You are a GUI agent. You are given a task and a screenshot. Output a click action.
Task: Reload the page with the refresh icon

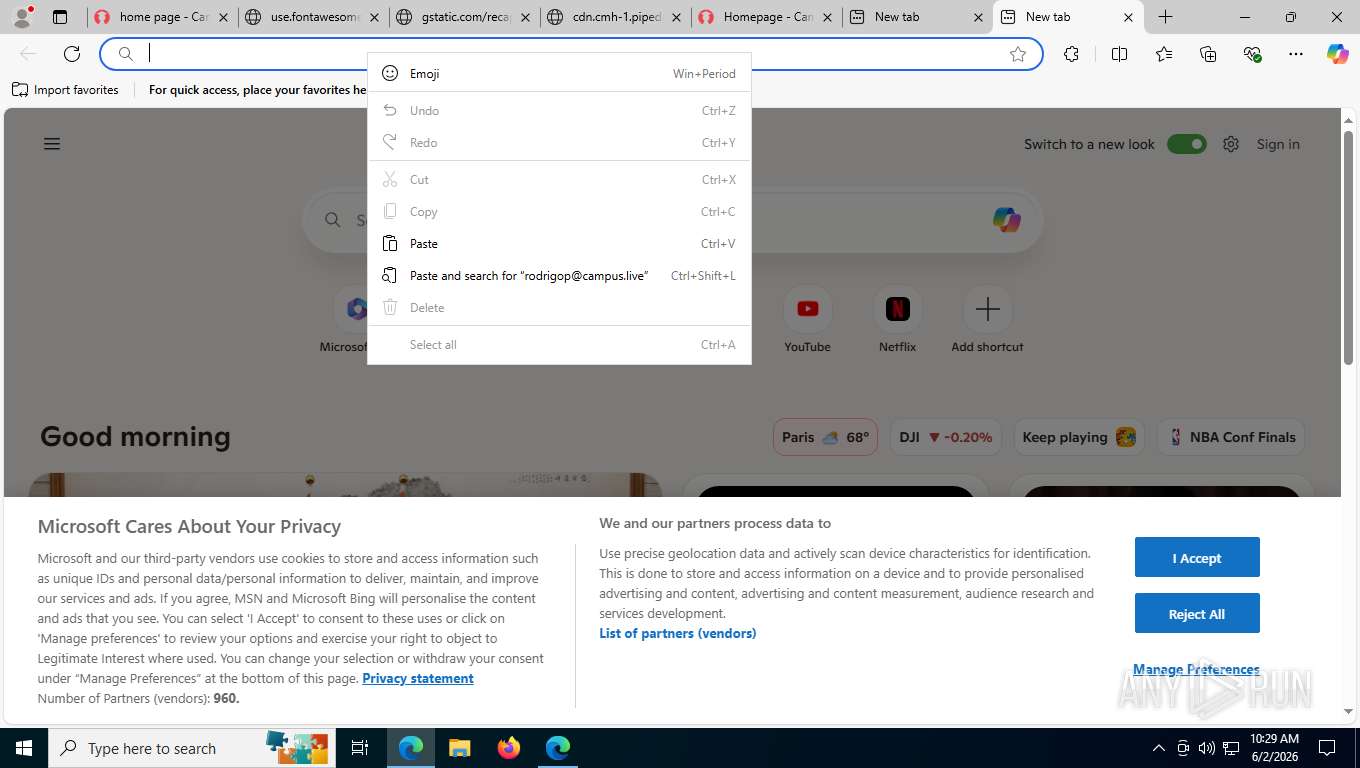(x=72, y=54)
